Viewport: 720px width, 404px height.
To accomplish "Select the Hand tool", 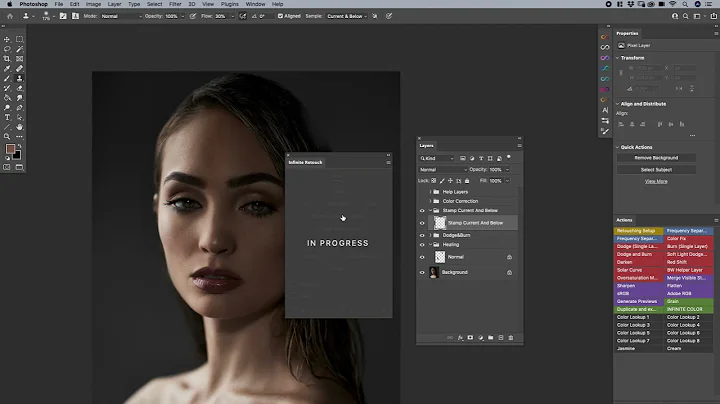I will pyautogui.click(x=19, y=127).
